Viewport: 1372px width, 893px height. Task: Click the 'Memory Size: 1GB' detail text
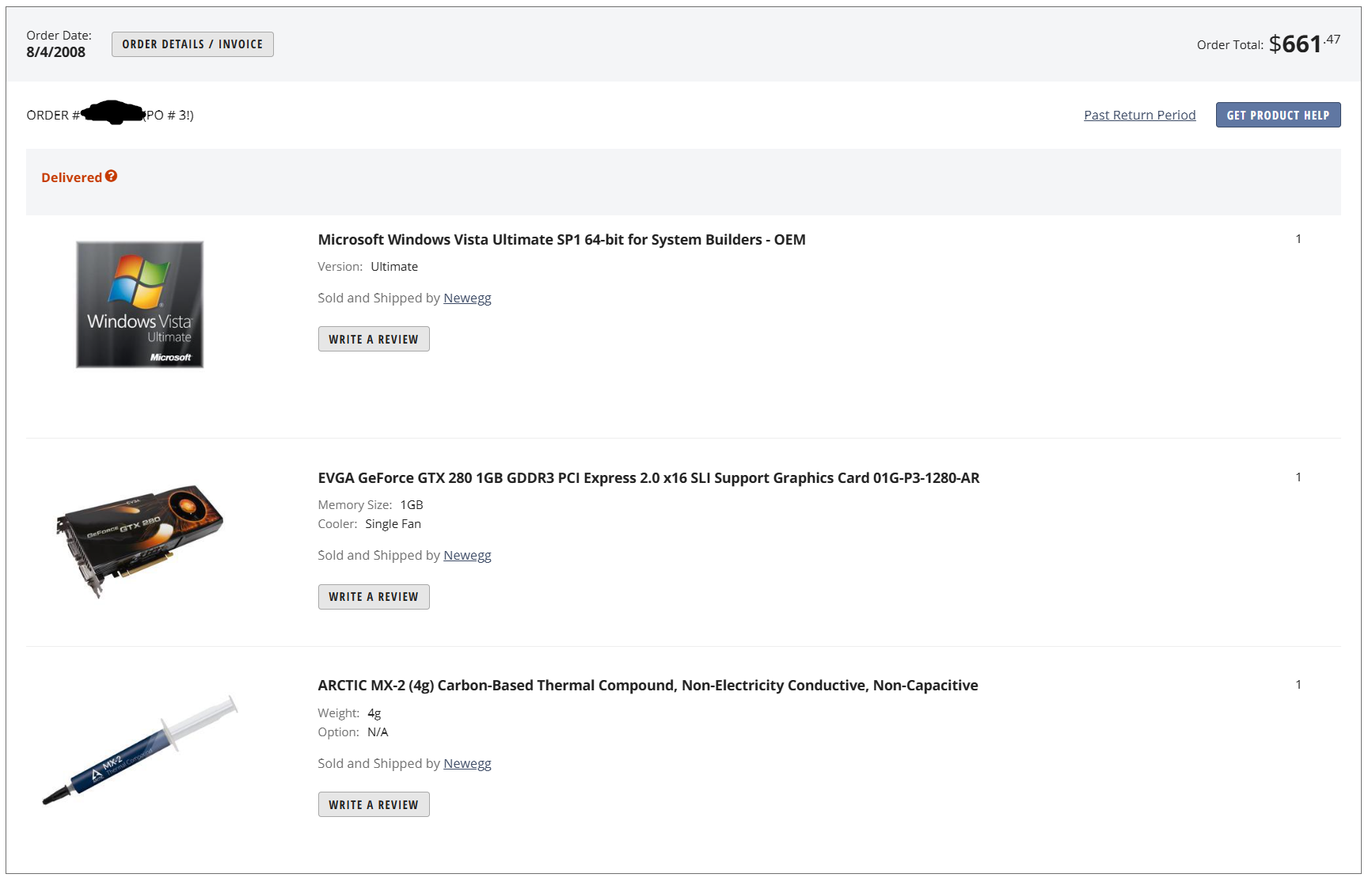pyautogui.click(x=371, y=505)
